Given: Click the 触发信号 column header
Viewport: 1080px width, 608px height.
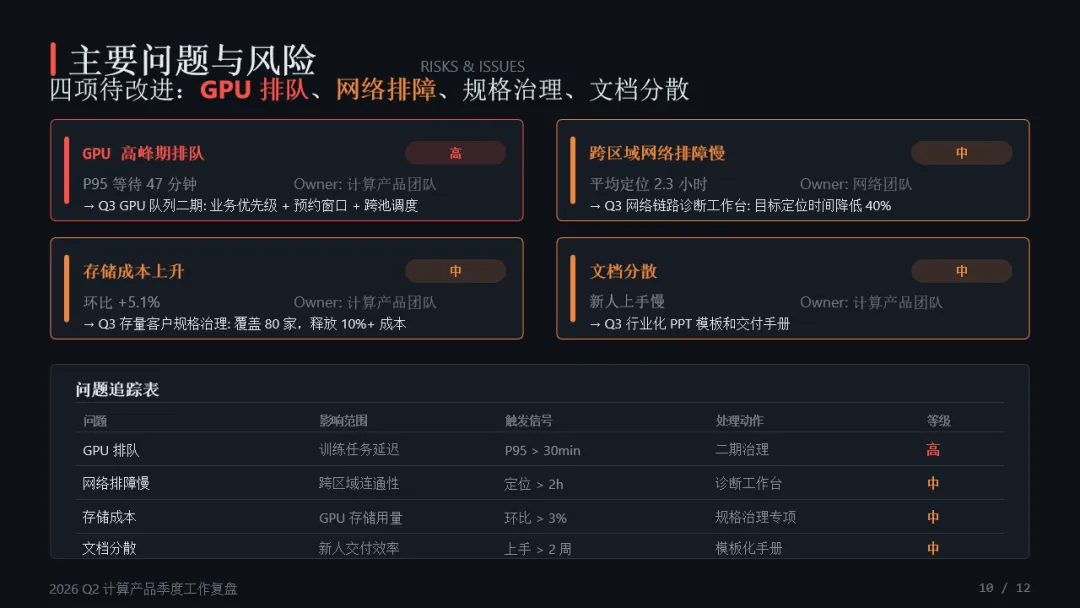Looking at the screenshot, I should [x=528, y=421].
